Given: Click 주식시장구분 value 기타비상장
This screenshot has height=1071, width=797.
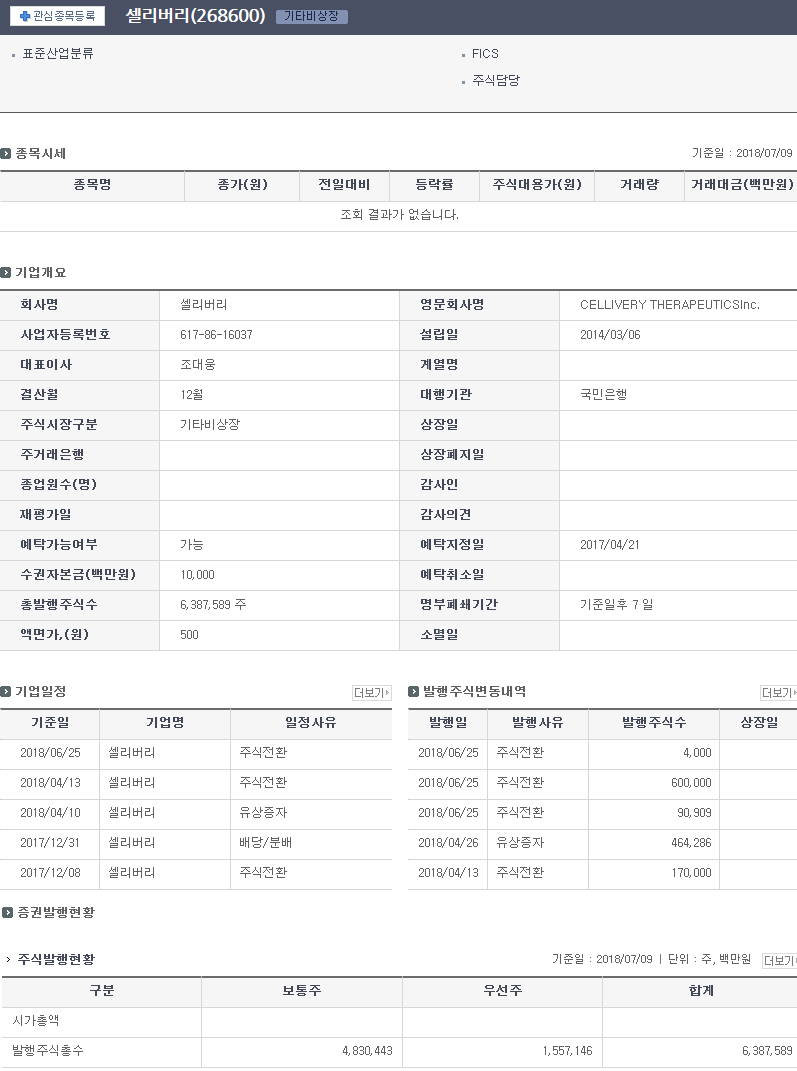Looking at the screenshot, I should [x=210, y=425].
